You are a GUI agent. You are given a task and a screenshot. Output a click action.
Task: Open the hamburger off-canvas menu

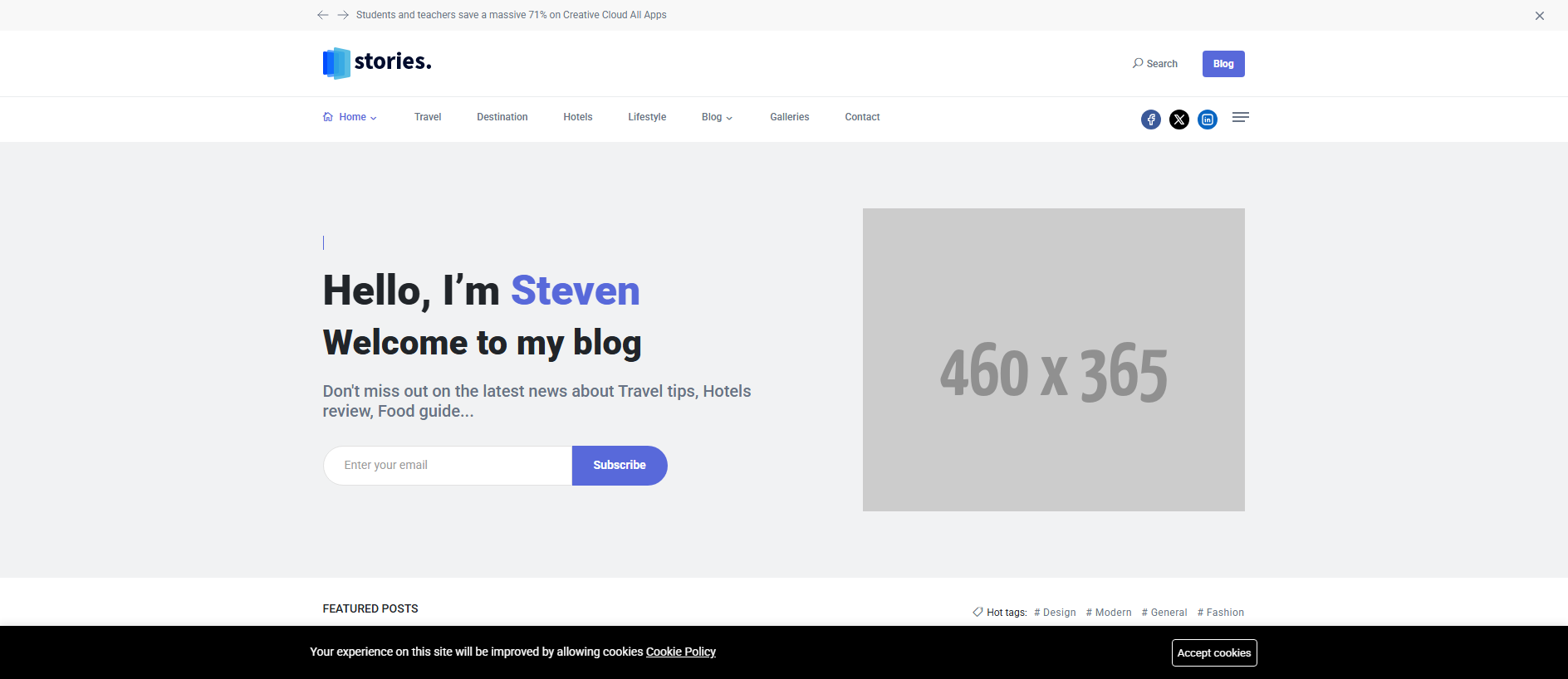(x=1241, y=117)
